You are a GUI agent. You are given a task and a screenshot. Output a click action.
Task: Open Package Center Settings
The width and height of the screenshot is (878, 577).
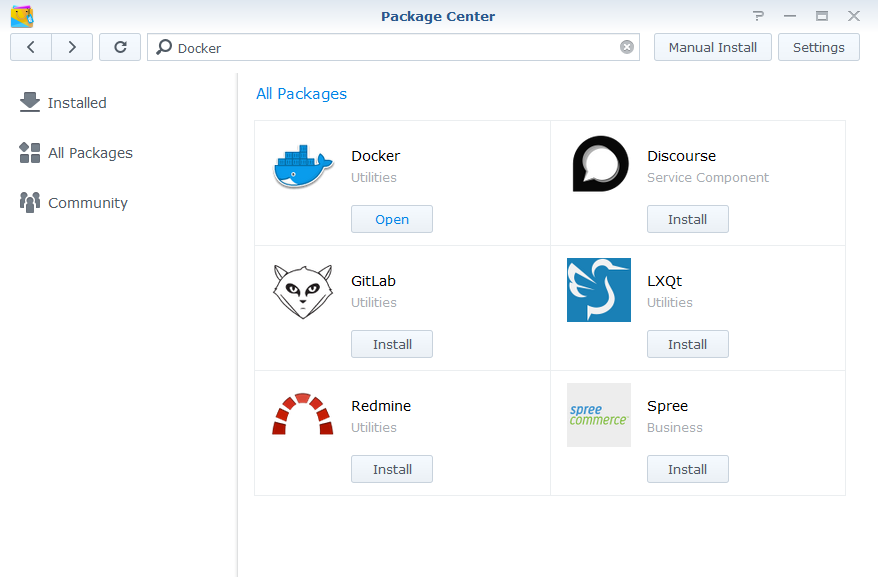[x=818, y=47]
